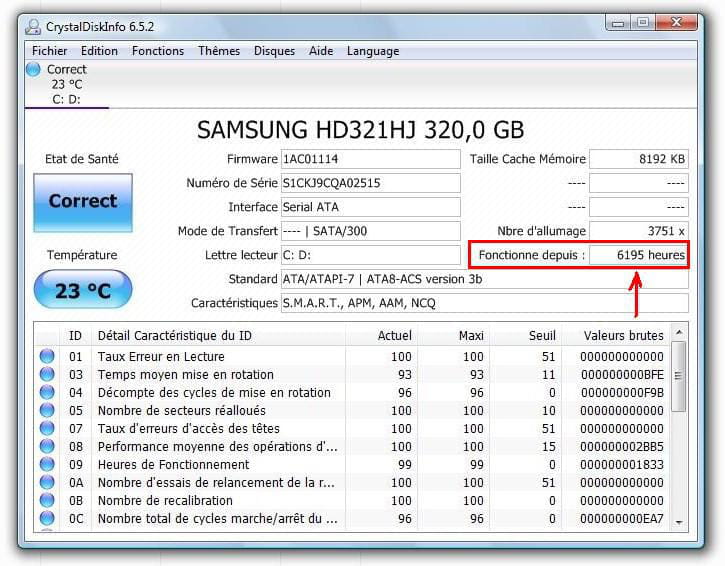Screen dimensions: 725x566
Task: Click raw value 000000000EA7
Action: (622, 519)
